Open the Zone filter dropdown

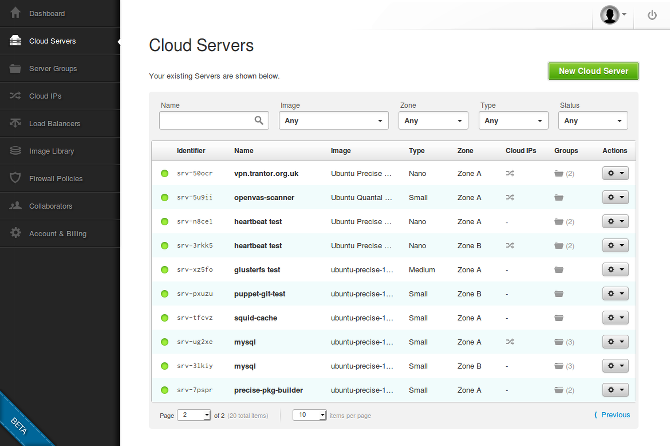click(x=433, y=120)
